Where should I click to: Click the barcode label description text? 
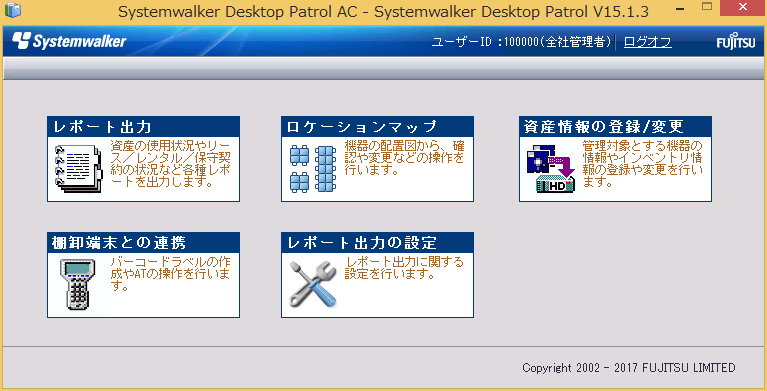pyautogui.click(x=170, y=274)
